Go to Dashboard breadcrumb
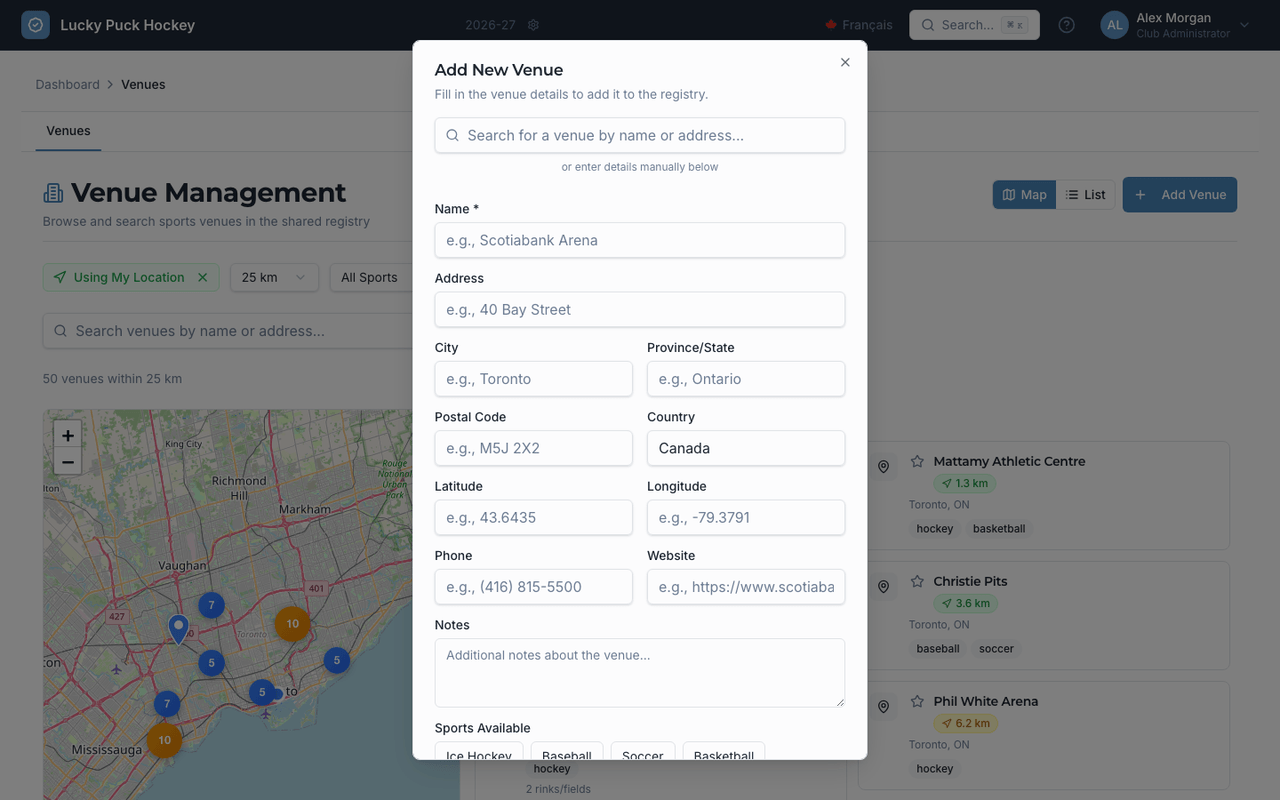This screenshot has width=1280, height=800. [67, 84]
